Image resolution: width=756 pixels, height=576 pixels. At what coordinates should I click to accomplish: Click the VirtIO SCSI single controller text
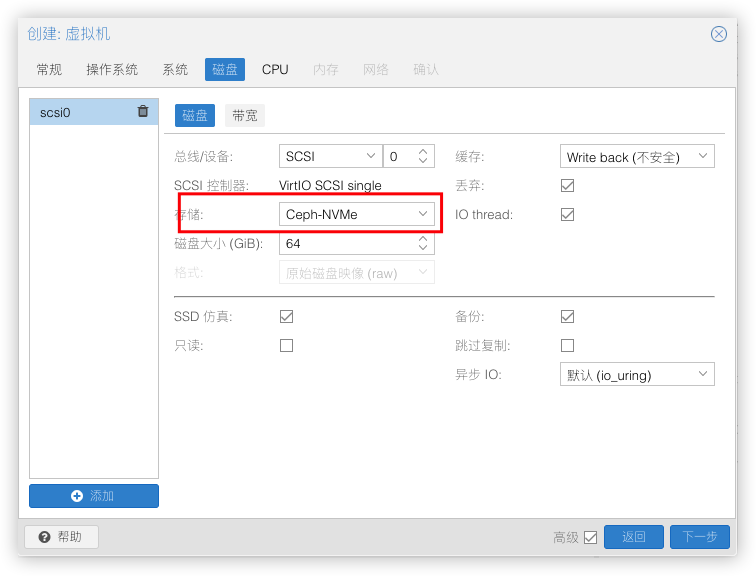(330, 186)
